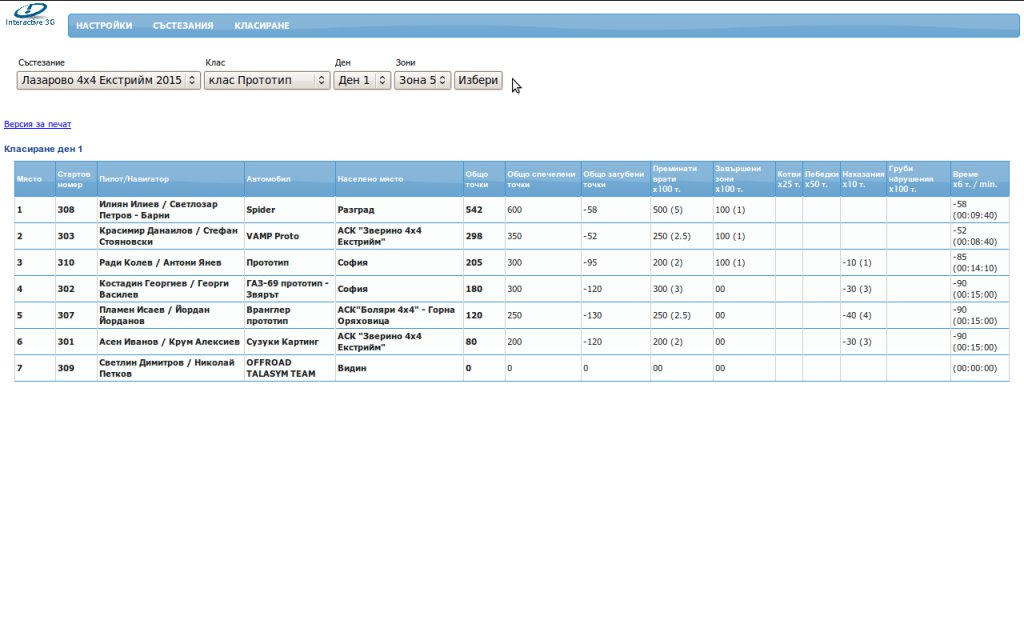Screen dimensions: 1024x640
Task: Open the Зони zone dropdown
Action: pos(422,80)
